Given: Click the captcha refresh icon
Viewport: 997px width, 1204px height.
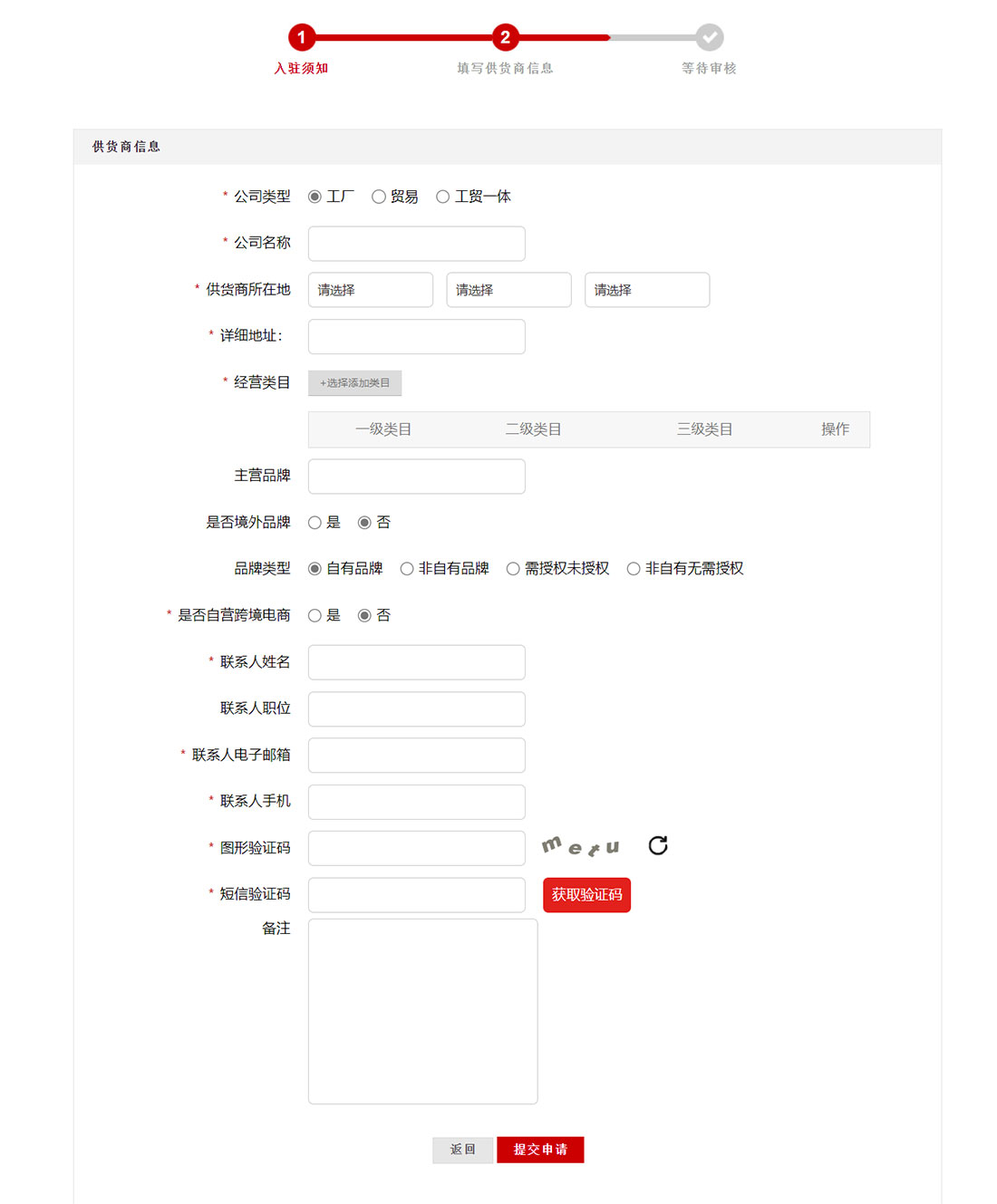Looking at the screenshot, I should point(658,845).
